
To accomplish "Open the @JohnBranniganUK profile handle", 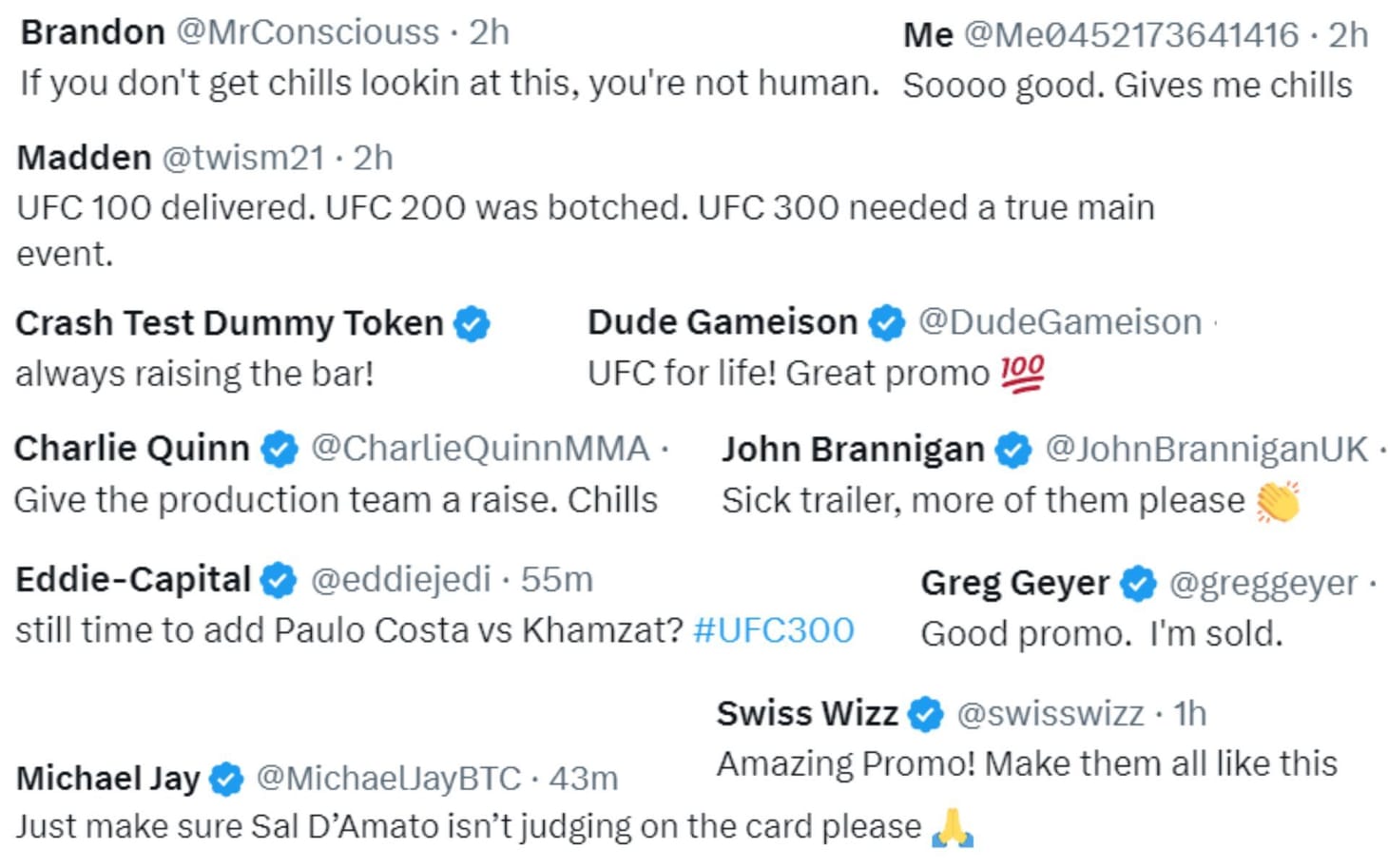I will tap(1206, 450).
